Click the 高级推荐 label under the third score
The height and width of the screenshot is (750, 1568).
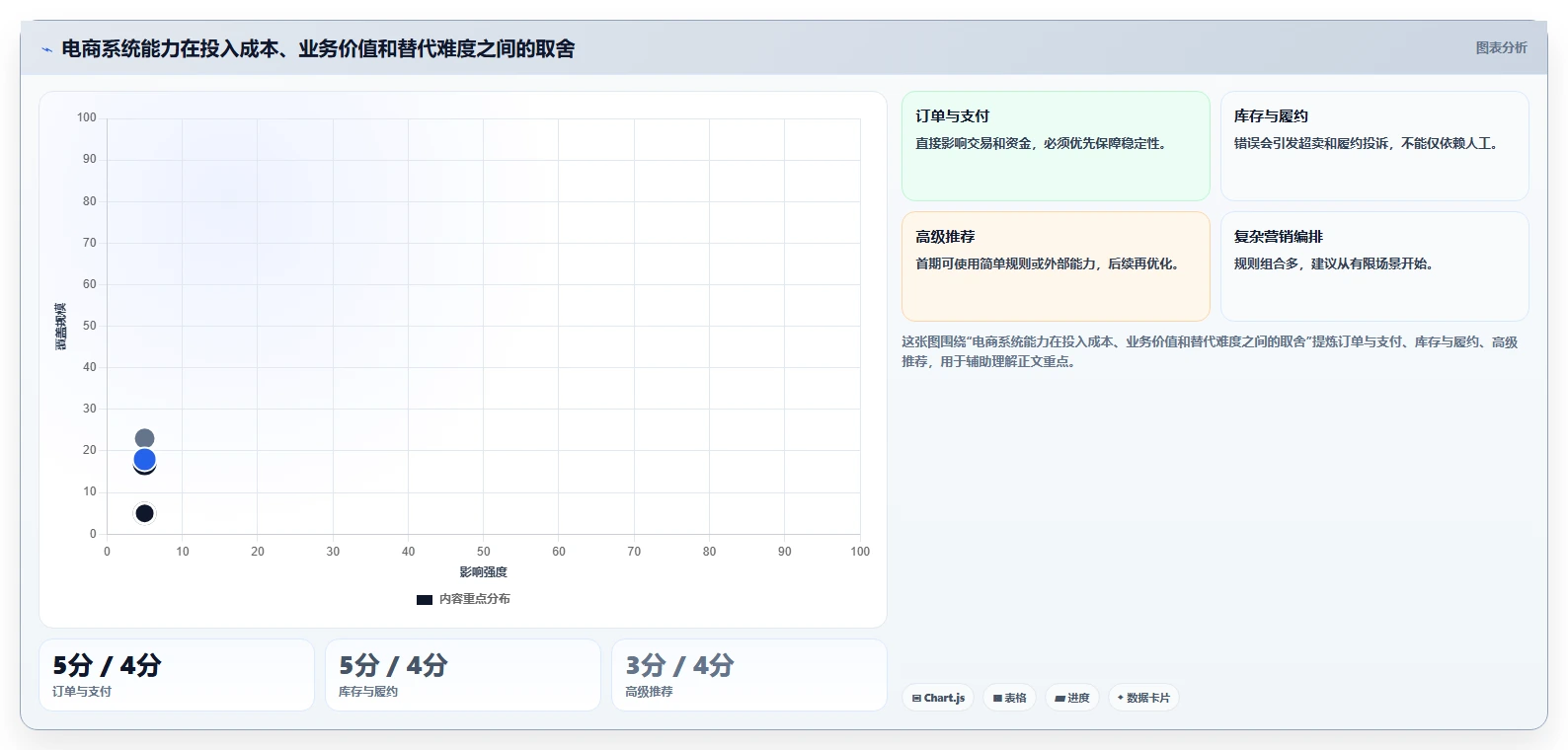point(649,692)
